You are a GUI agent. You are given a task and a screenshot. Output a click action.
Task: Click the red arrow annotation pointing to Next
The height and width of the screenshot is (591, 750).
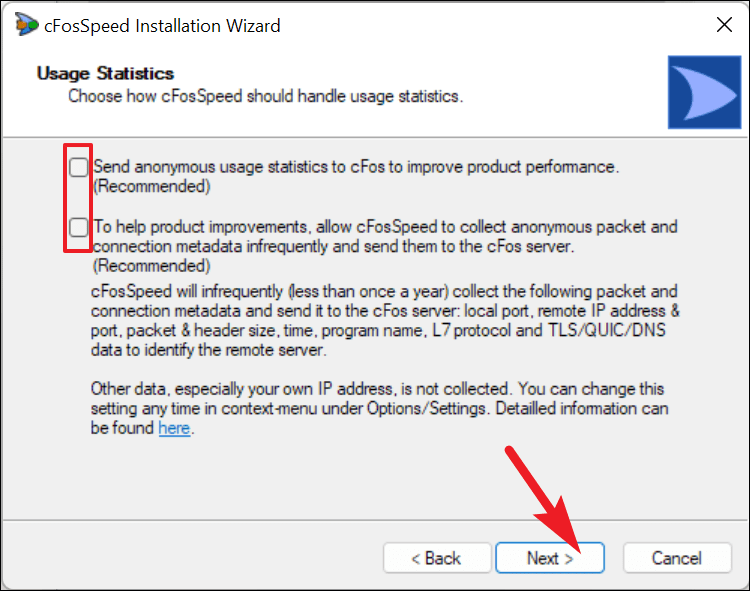click(x=543, y=500)
